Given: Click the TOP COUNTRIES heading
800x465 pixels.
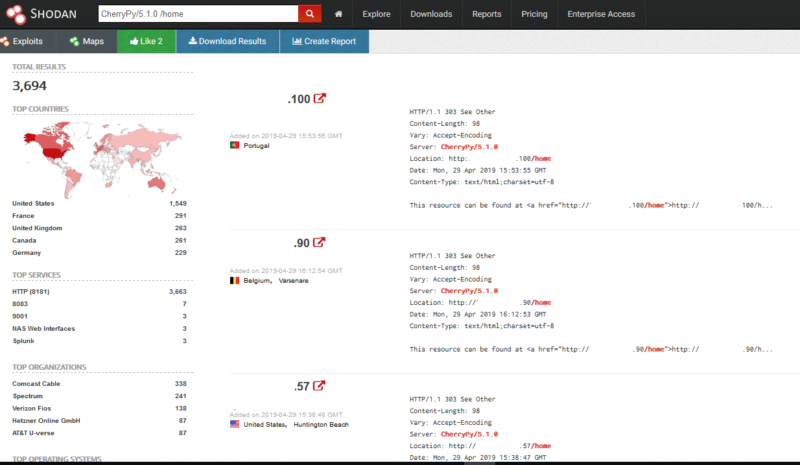Looking at the screenshot, I should pos(40,109).
